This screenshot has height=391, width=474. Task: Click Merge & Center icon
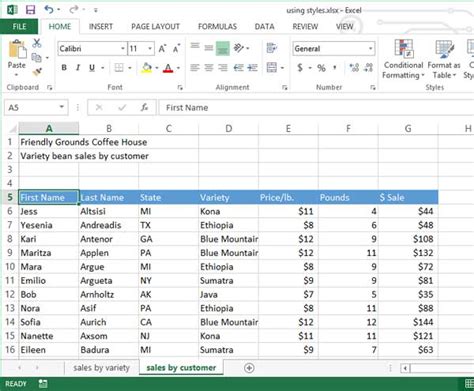pos(272,68)
